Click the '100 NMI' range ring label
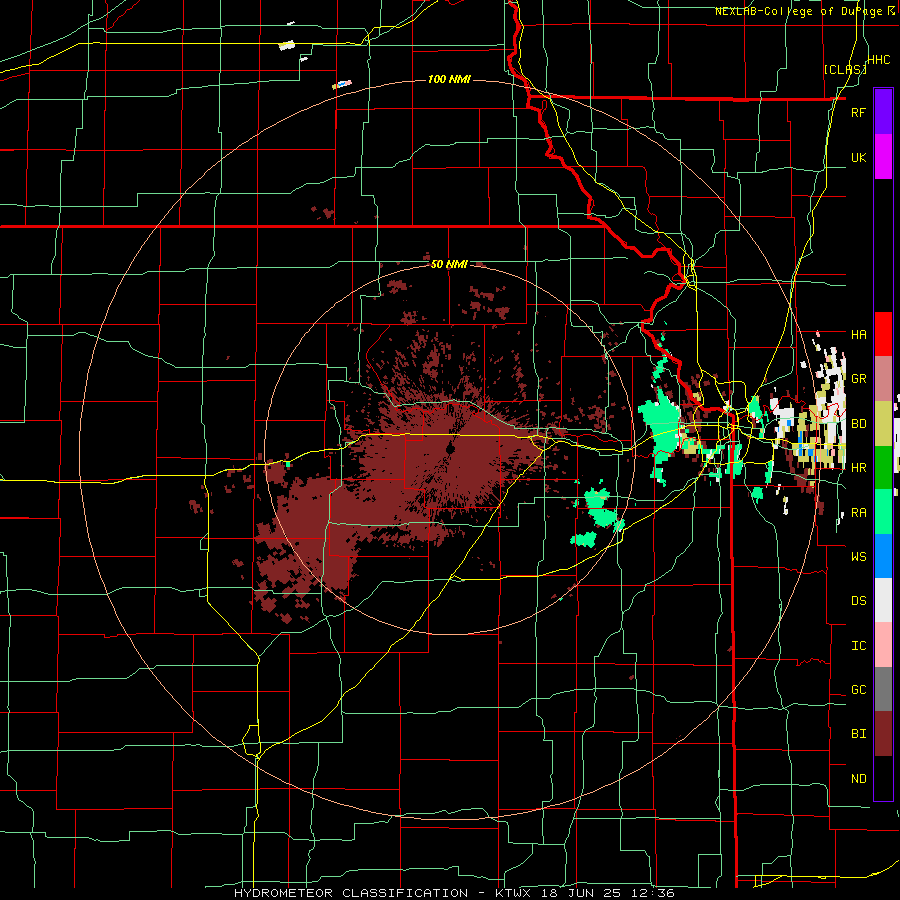The height and width of the screenshot is (900, 900). [x=449, y=79]
